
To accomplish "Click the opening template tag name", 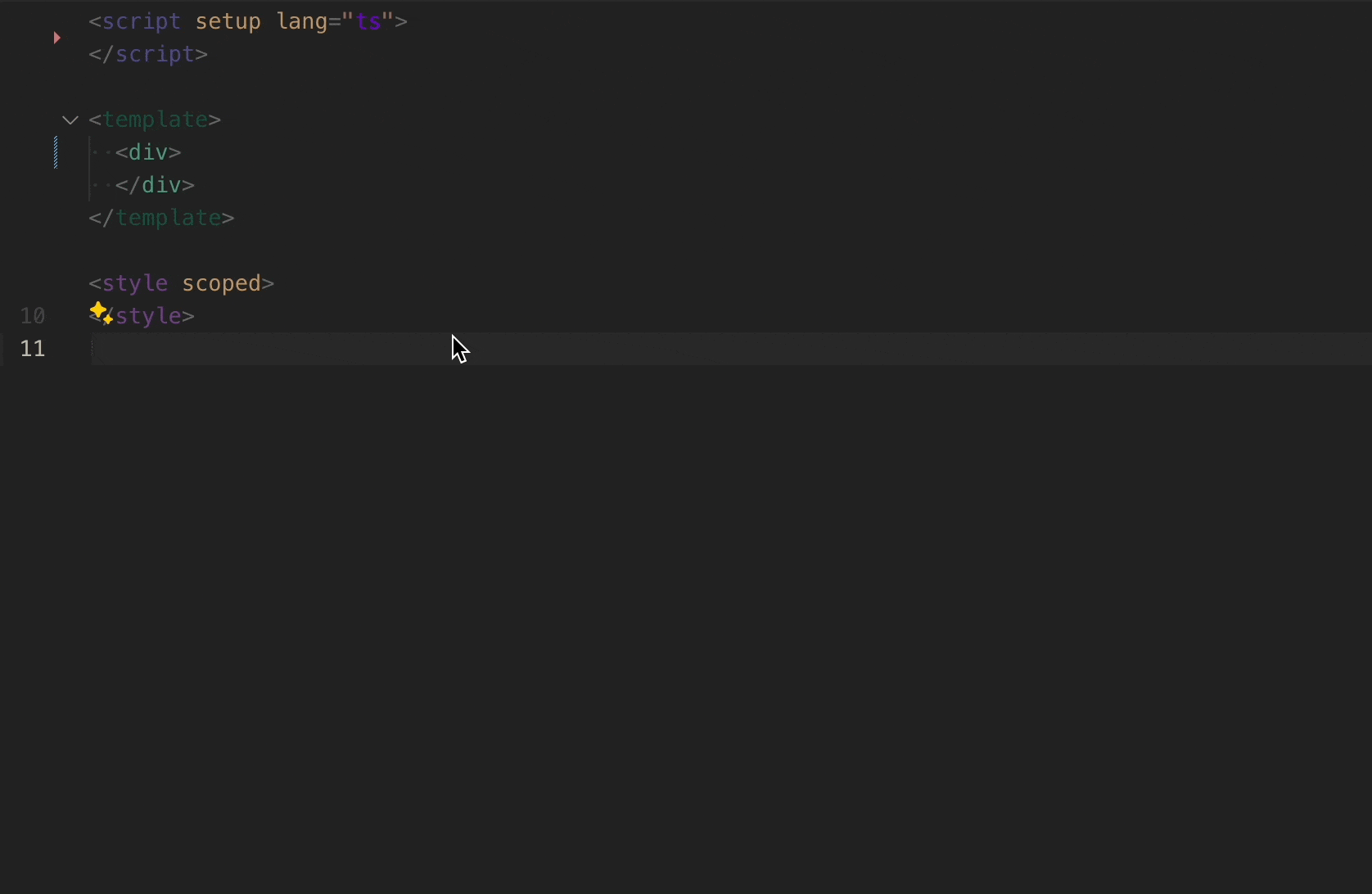I will point(154,120).
